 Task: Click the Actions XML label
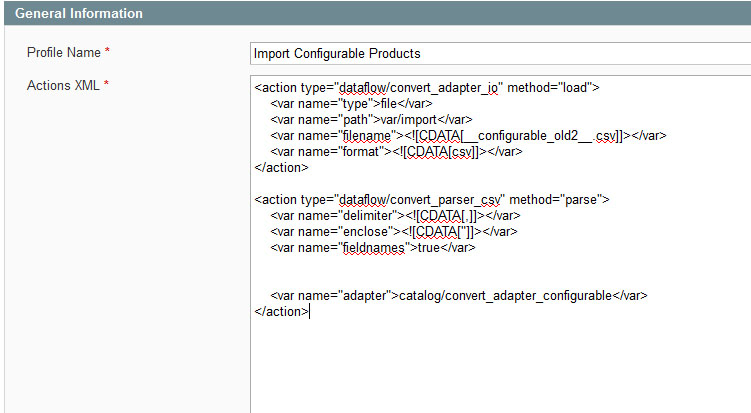coord(63,85)
